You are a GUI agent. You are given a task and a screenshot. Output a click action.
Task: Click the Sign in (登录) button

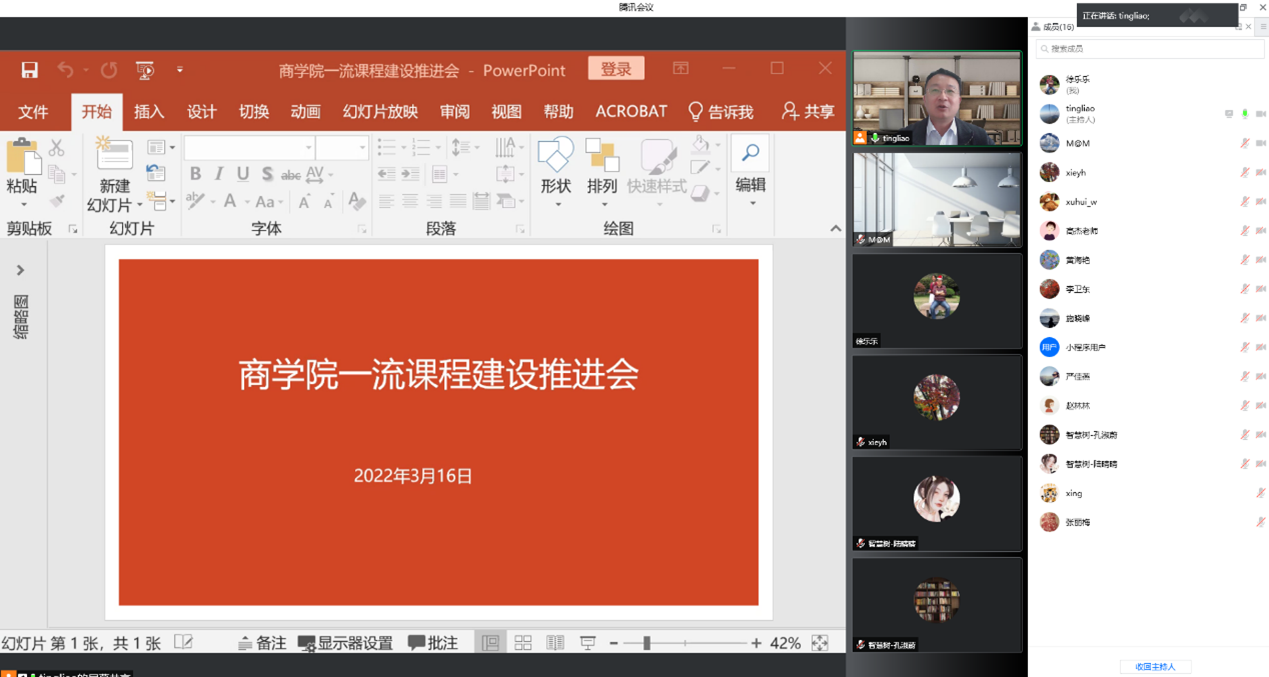616,69
